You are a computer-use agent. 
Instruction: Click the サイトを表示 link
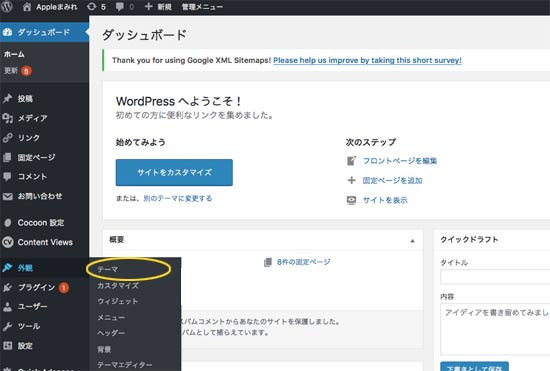click(385, 200)
